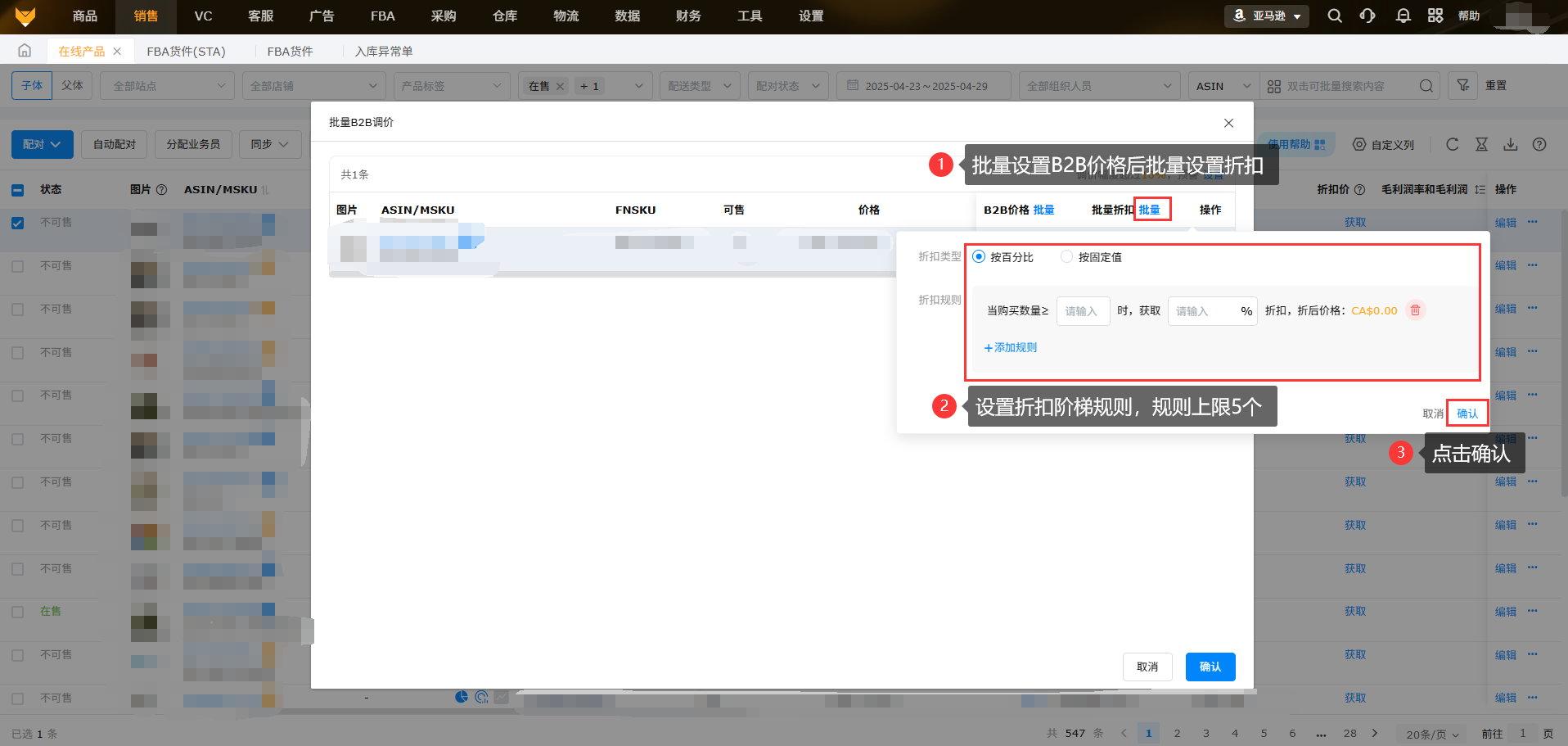
Task: Expand the 全部店铺 dropdown
Action: coord(314,86)
